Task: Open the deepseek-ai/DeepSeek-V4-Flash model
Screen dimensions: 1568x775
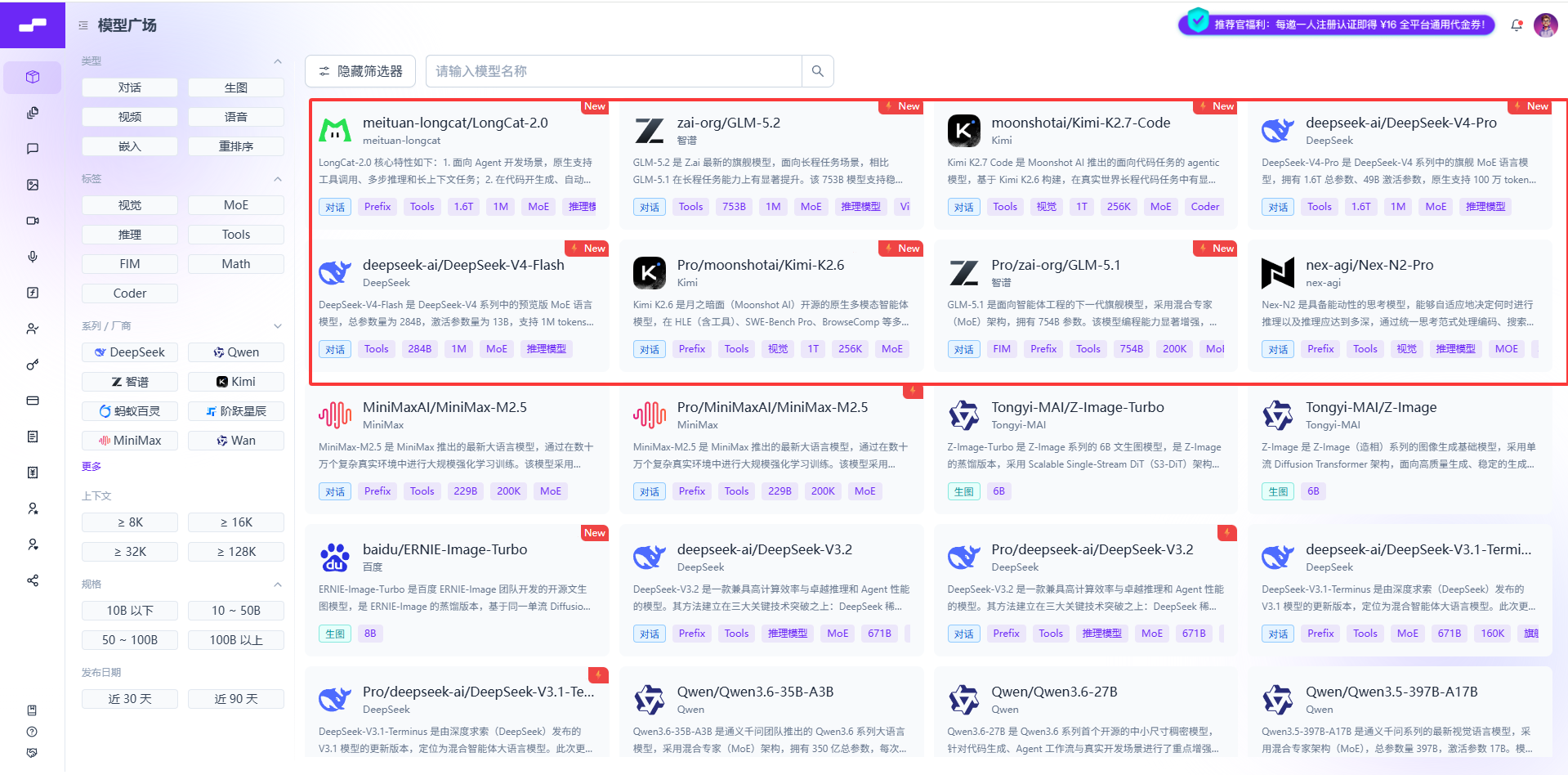Action: point(463,265)
